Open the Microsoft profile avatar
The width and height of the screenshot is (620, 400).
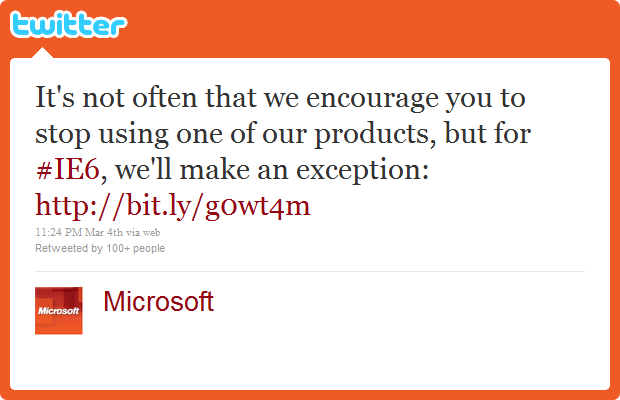pyautogui.click(x=59, y=310)
